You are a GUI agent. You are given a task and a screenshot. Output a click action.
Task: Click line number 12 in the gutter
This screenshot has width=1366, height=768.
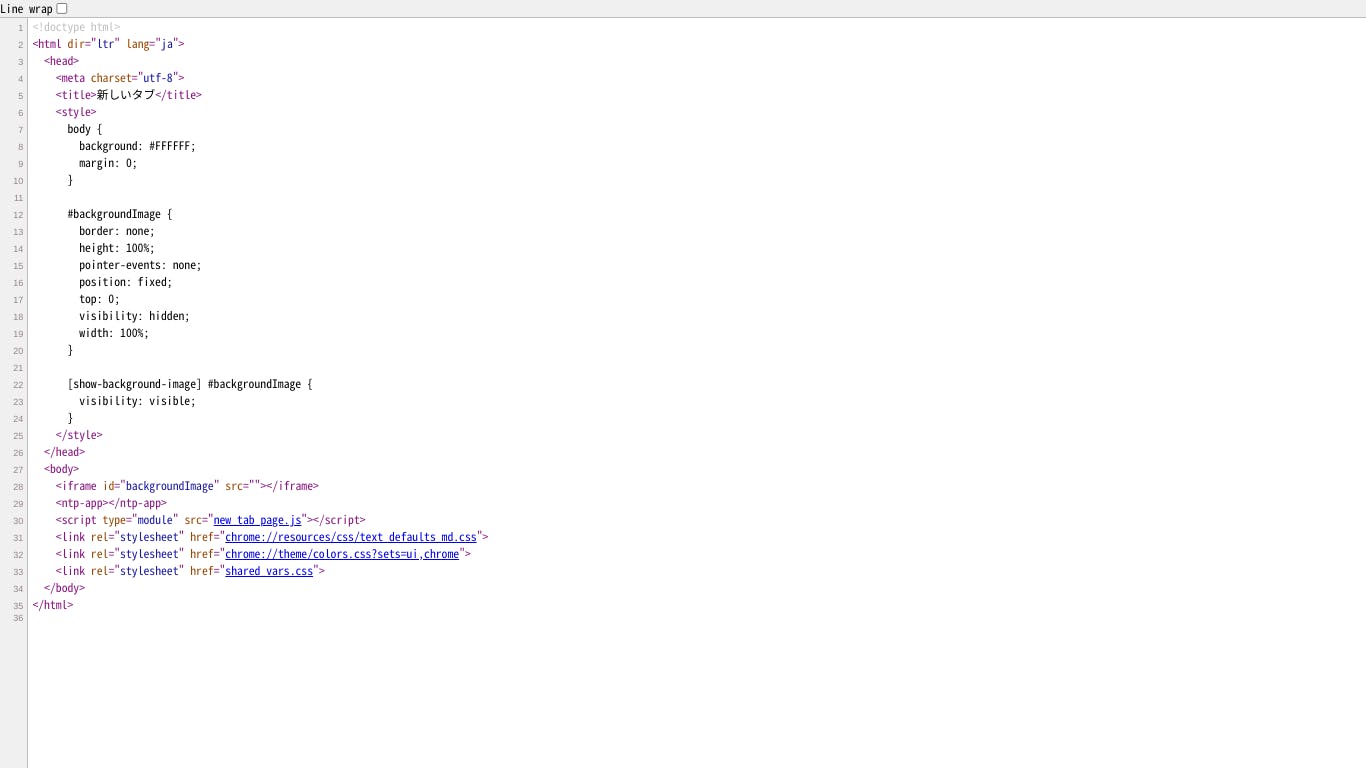pyautogui.click(x=18, y=215)
